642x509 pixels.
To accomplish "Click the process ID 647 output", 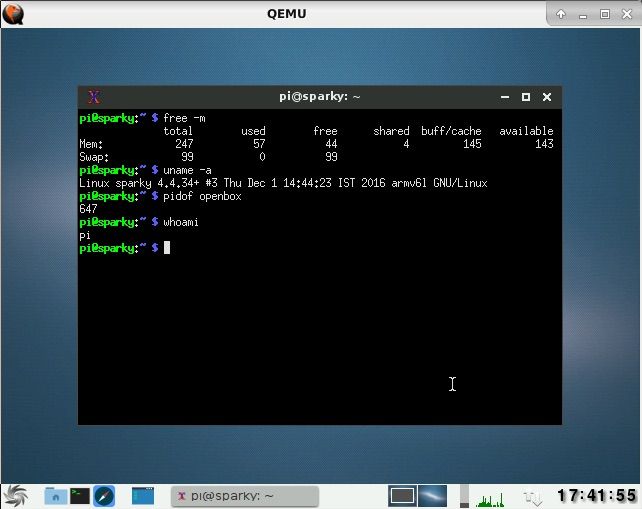I will point(88,209).
